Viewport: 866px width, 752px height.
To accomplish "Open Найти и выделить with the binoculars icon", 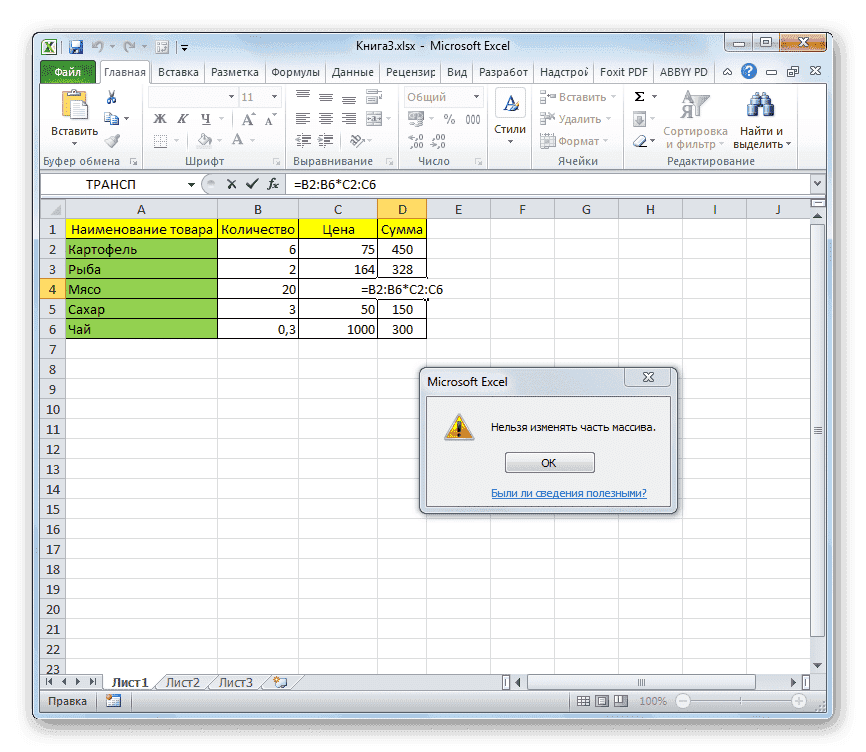I will (x=759, y=105).
